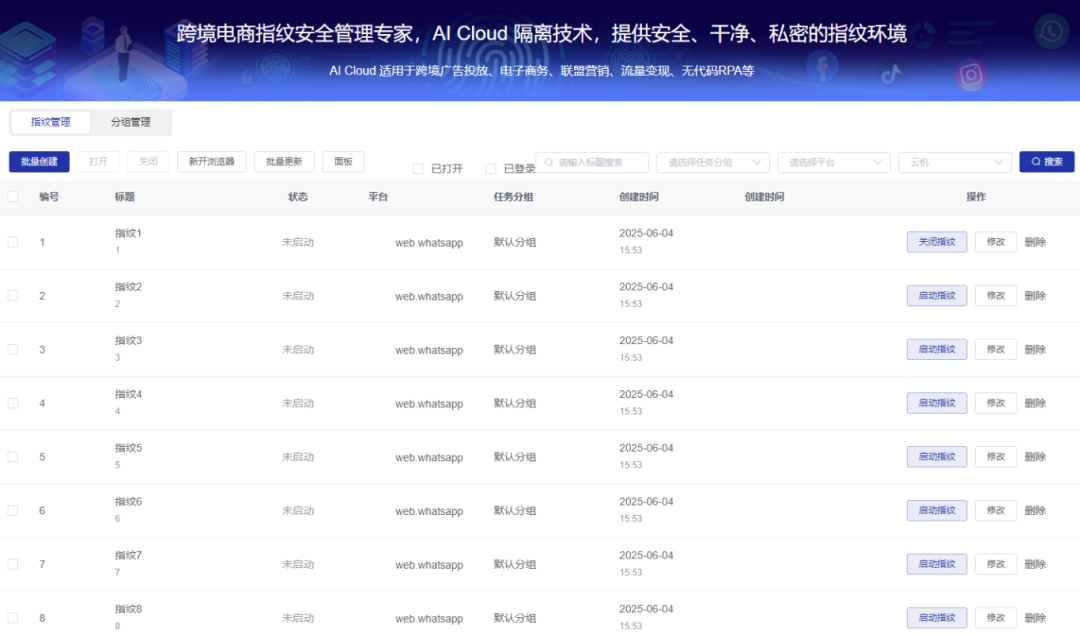Click 修改 for row 指纹7
Image resolution: width=1080 pixels, height=636 pixels.
(996, 564)
